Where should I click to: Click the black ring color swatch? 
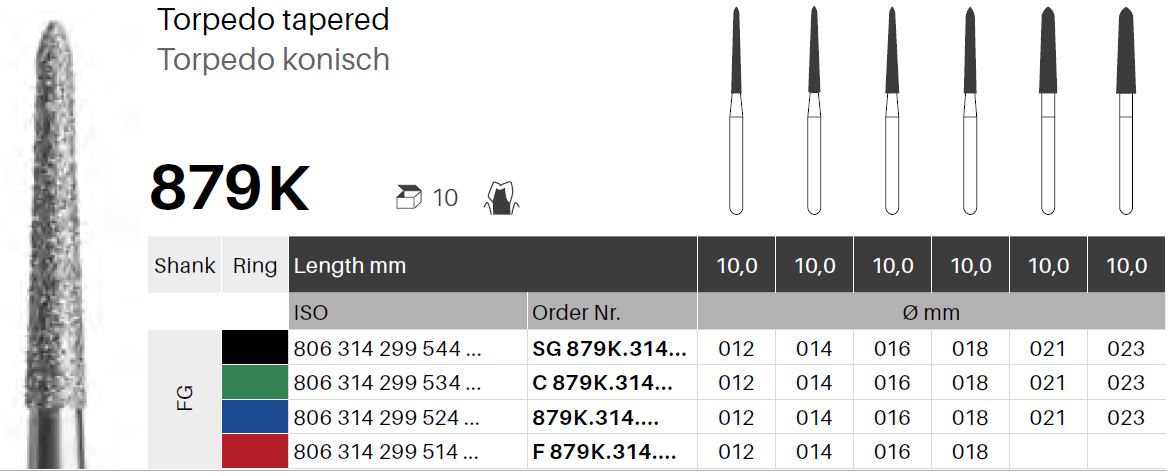click(255, 348)
